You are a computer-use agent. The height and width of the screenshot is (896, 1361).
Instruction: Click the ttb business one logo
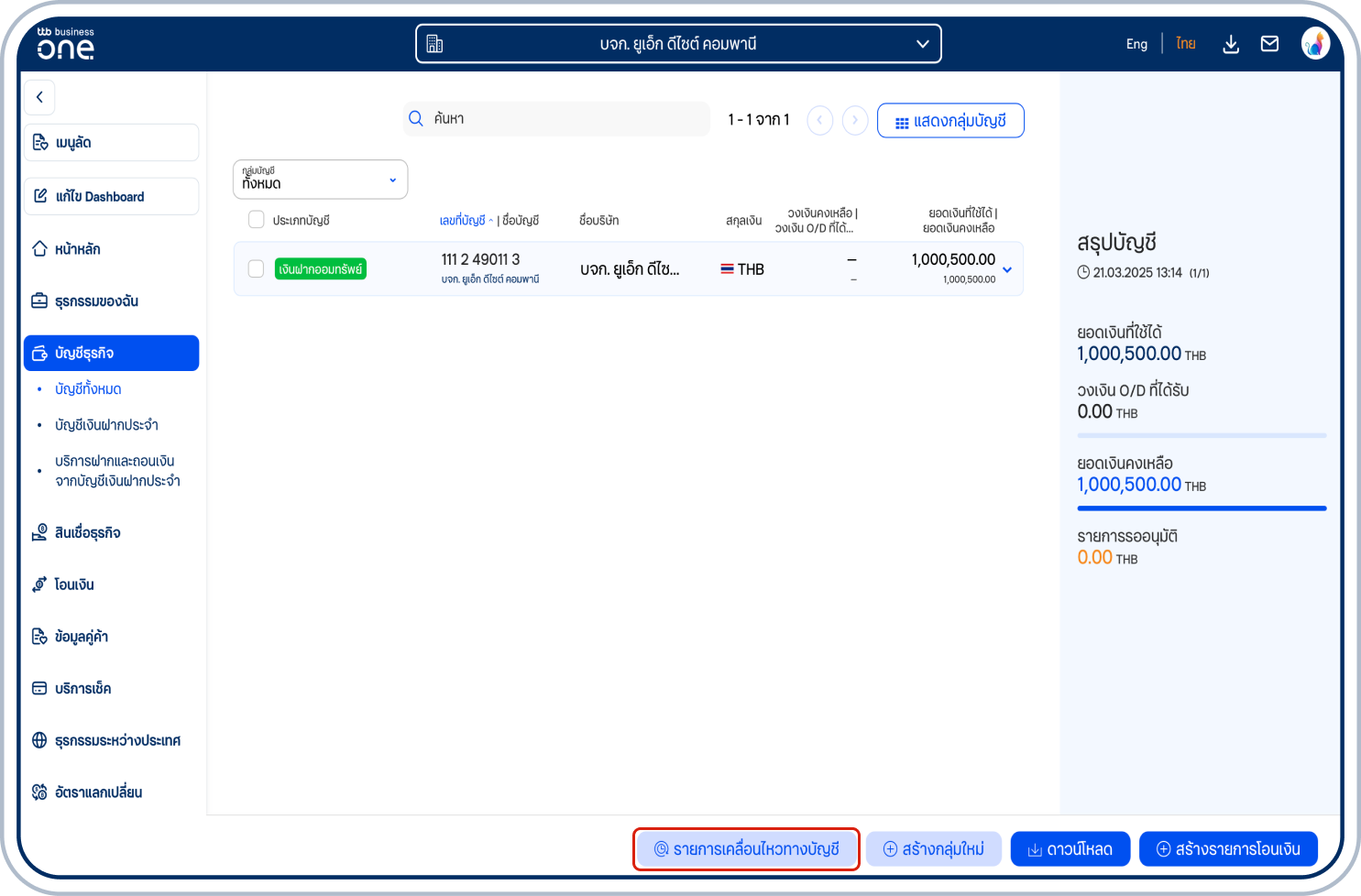tap(66, 44)
